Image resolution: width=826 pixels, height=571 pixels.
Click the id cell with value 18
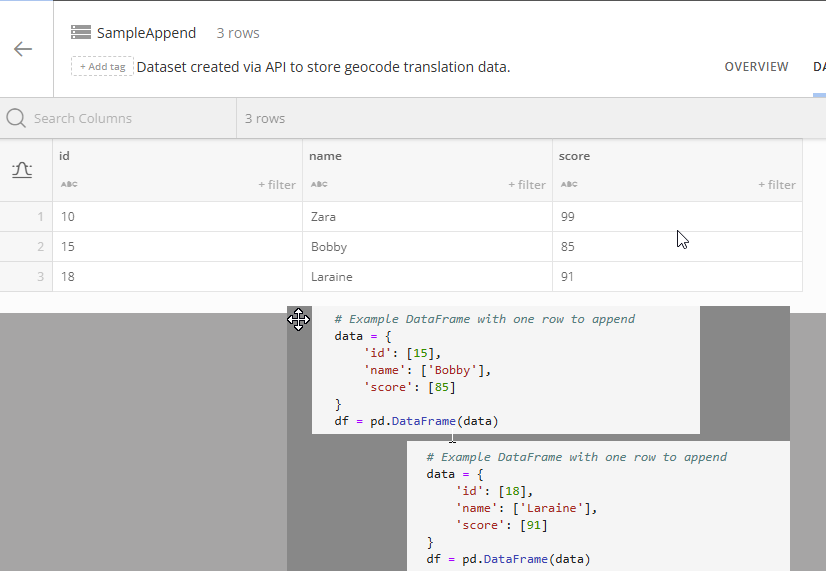click(x=178, y=277)
